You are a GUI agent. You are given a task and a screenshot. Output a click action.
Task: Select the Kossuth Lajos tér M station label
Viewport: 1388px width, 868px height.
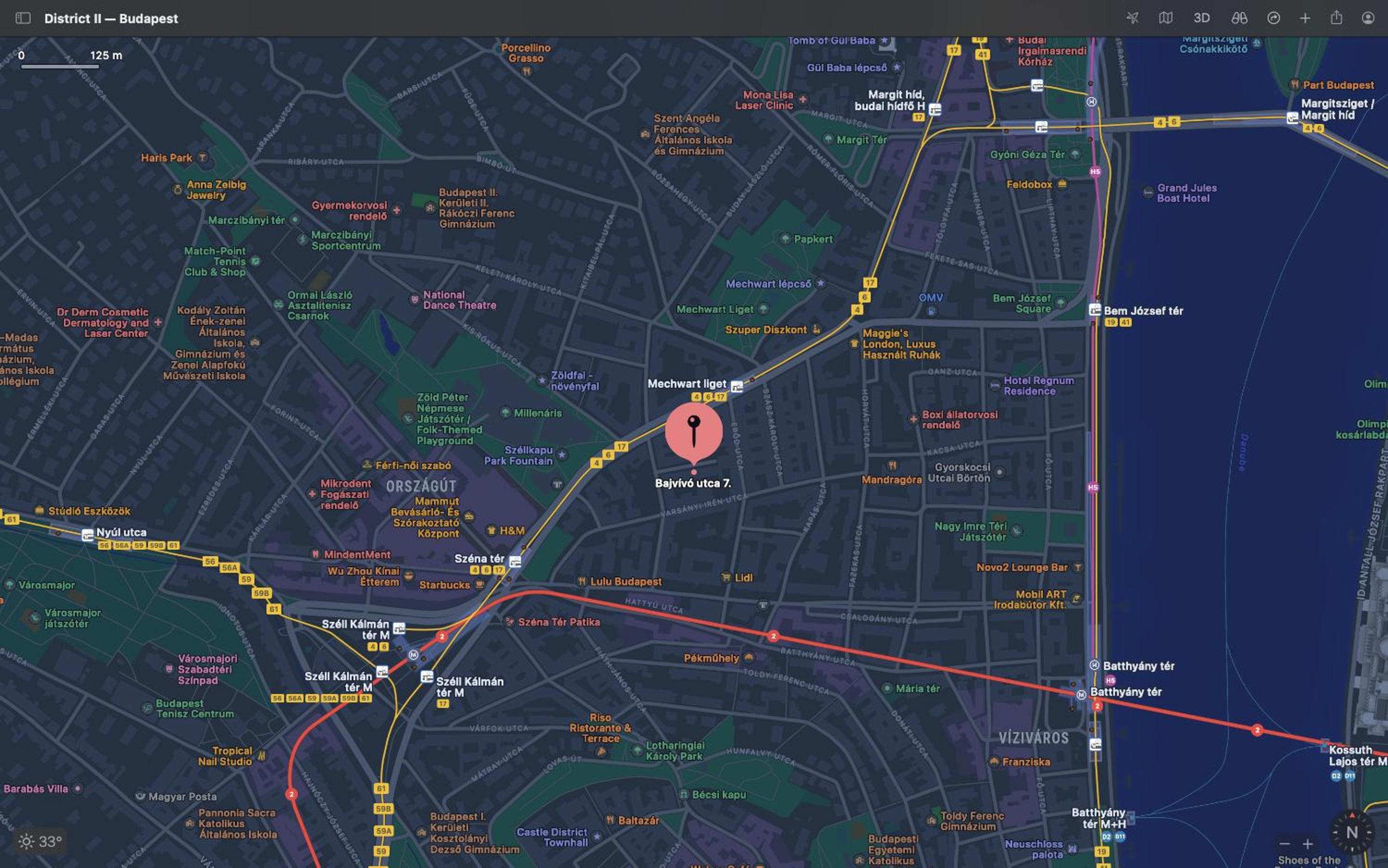[x=1358, y=756]
